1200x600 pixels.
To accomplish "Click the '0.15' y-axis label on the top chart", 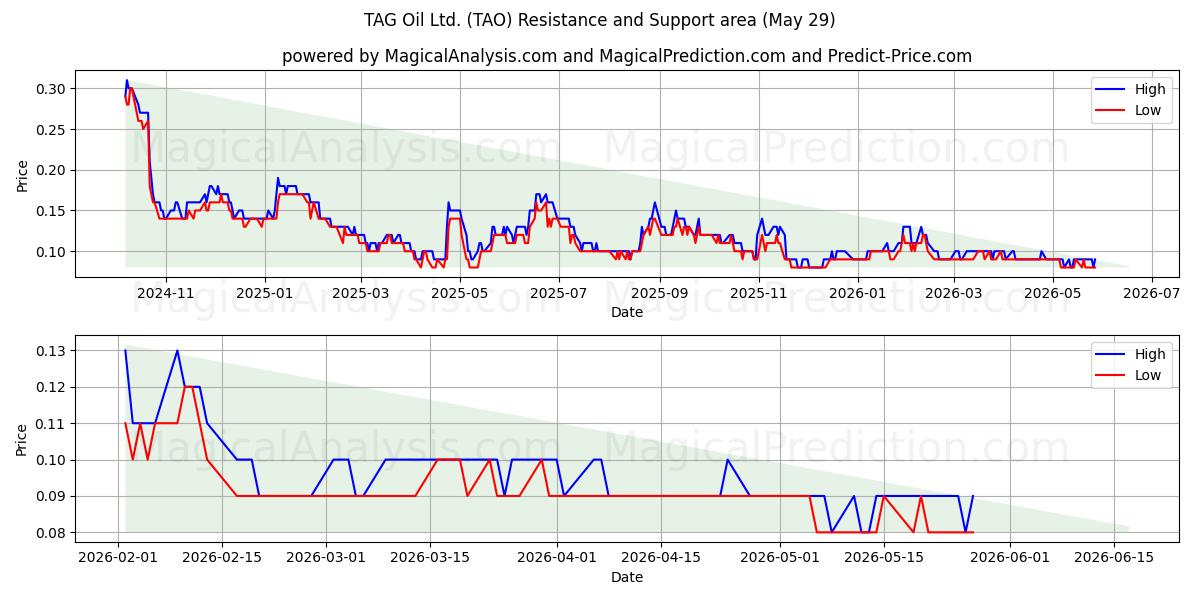I will (x=52, y=211).
